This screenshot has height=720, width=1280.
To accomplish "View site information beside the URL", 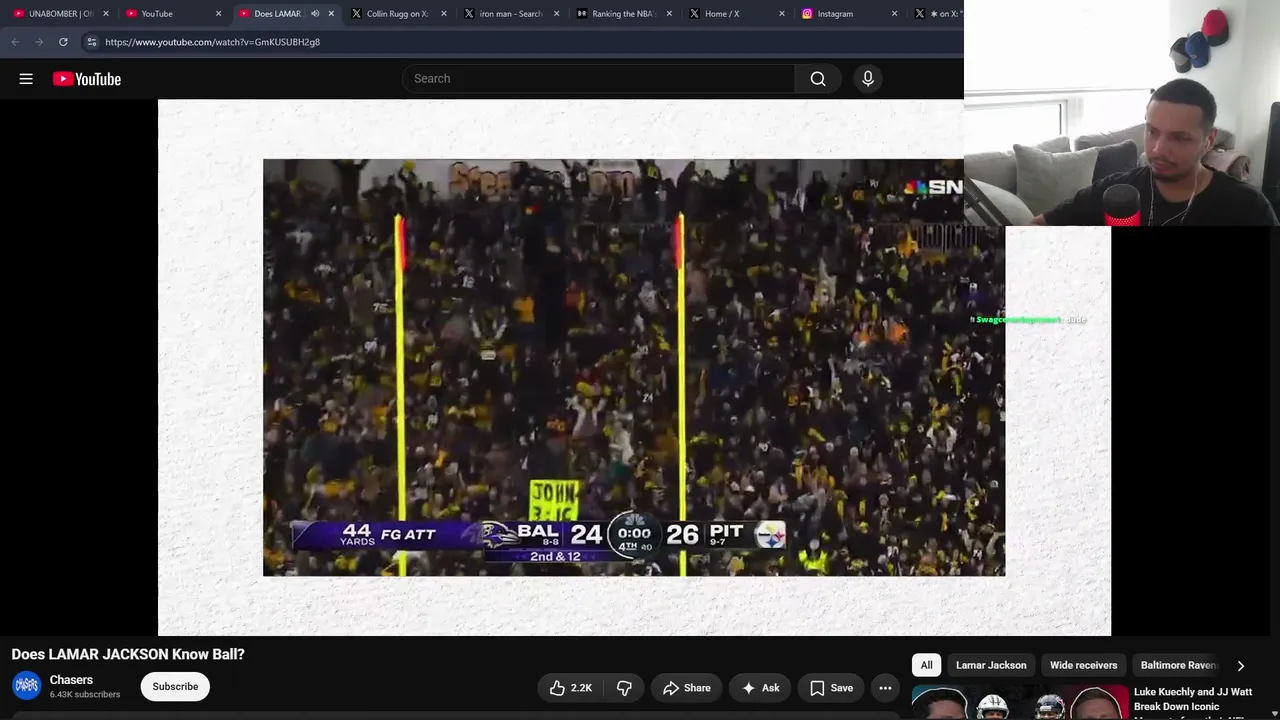I will click(x=91, y=42).
